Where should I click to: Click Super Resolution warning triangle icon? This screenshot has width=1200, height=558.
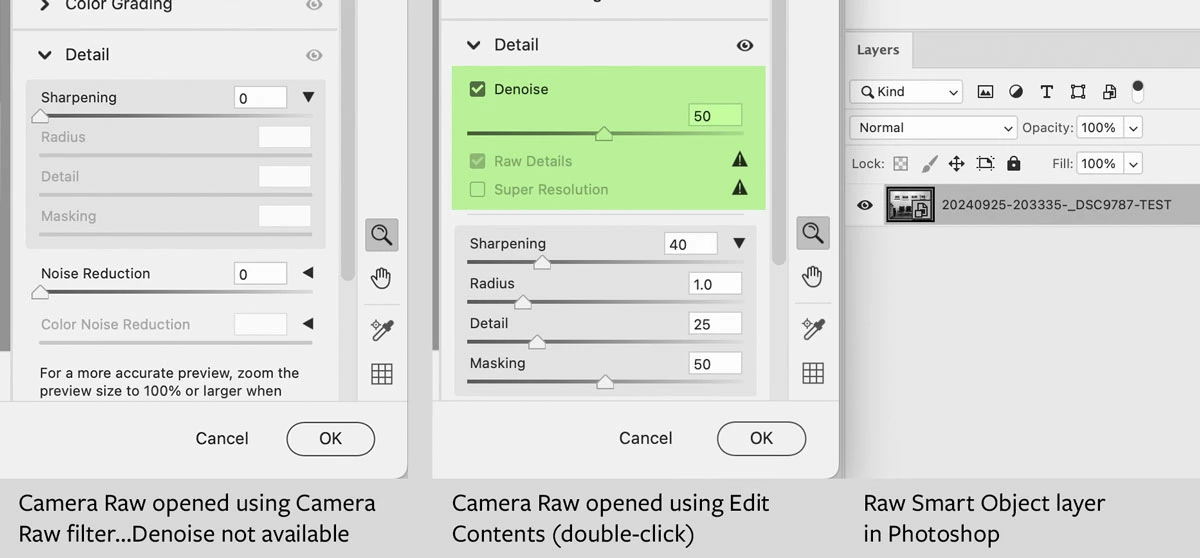740,187
